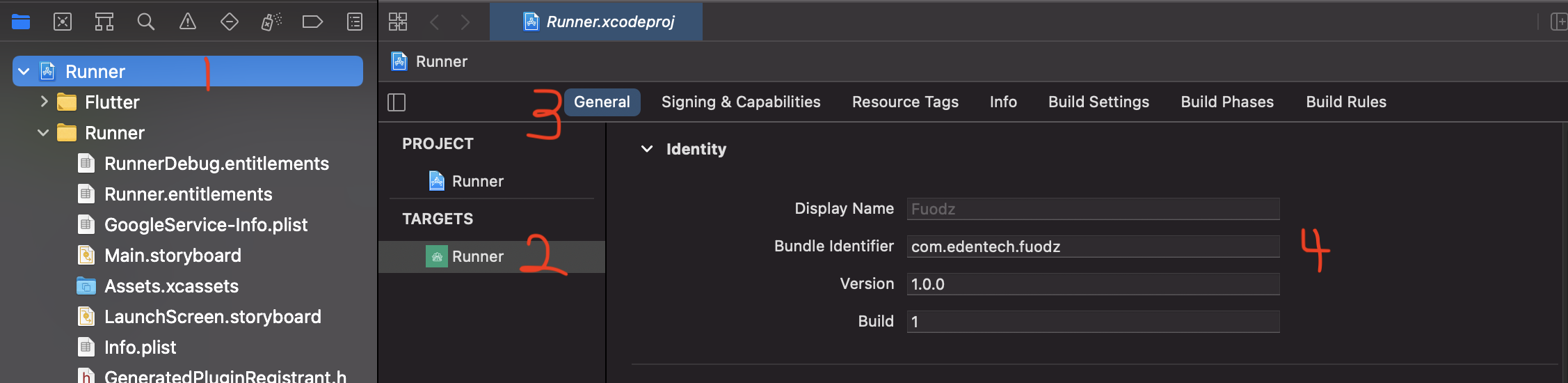
Task: Toggle the project and targets list sidebar
Action: coord(397,102)
